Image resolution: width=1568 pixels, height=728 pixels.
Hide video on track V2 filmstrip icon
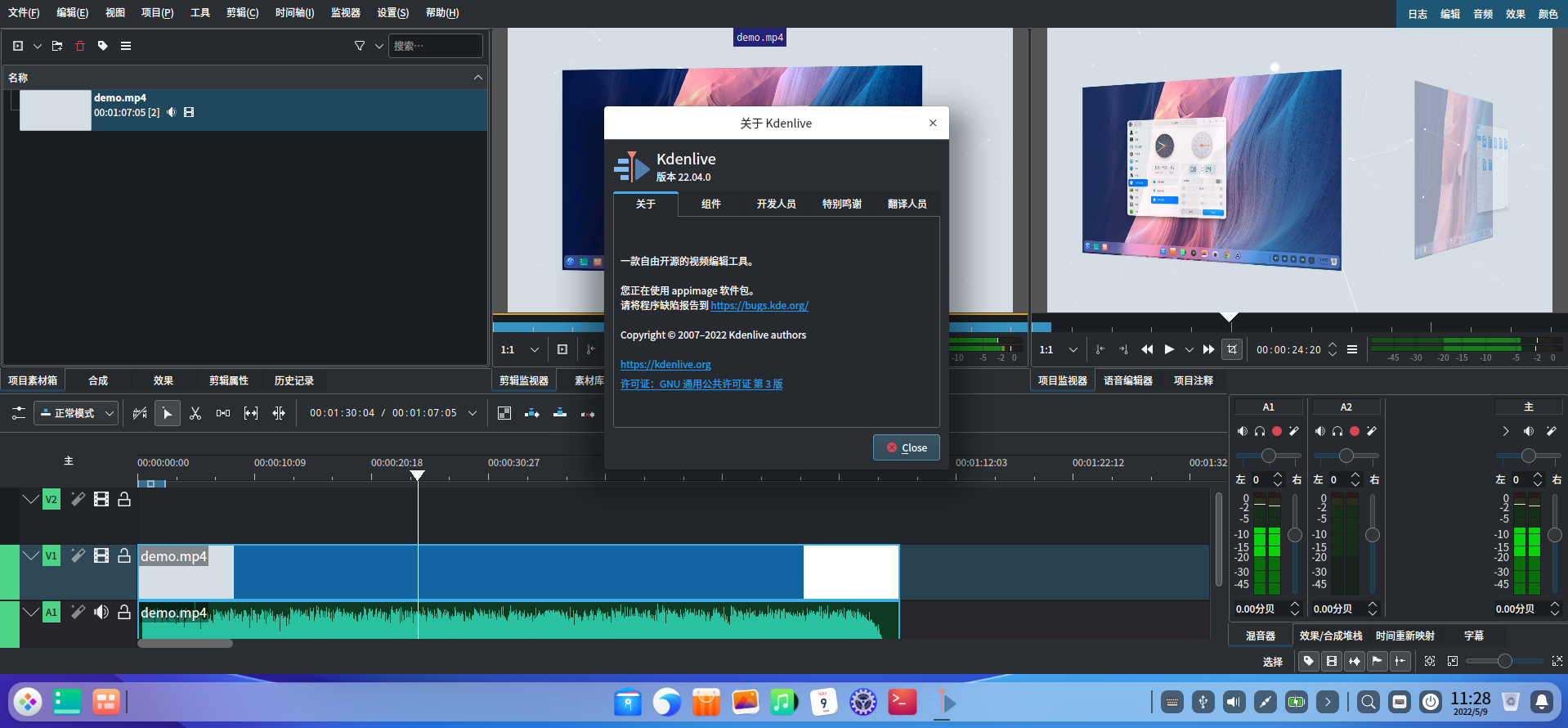coord(101,499)
